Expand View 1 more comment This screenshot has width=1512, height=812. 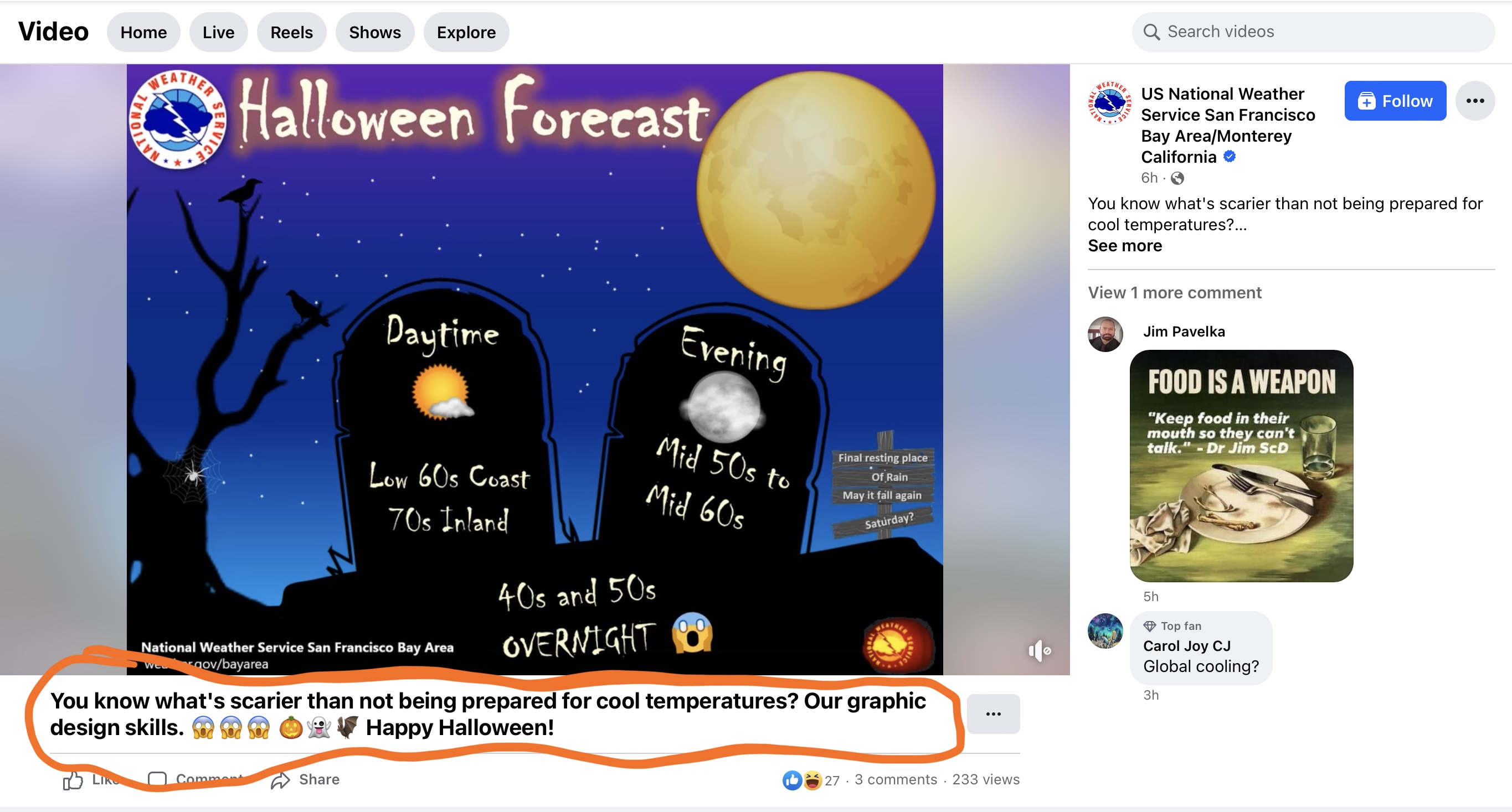coord(1174,292)
